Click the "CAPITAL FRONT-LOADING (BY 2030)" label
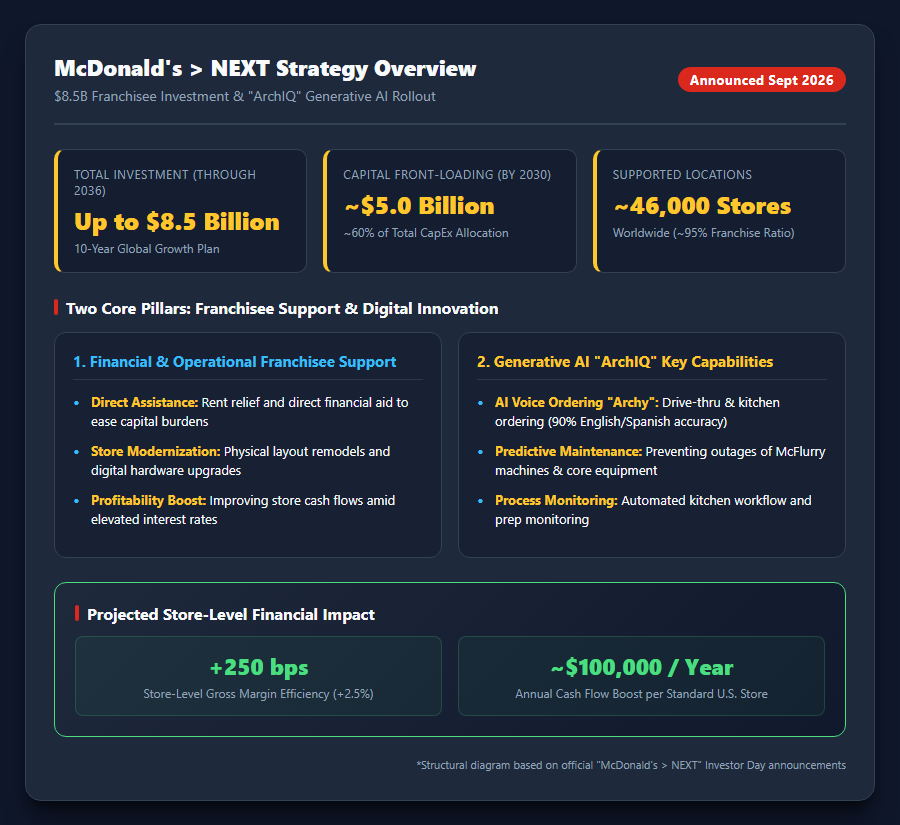Viewport: 900px width, 825px height. 447,175
